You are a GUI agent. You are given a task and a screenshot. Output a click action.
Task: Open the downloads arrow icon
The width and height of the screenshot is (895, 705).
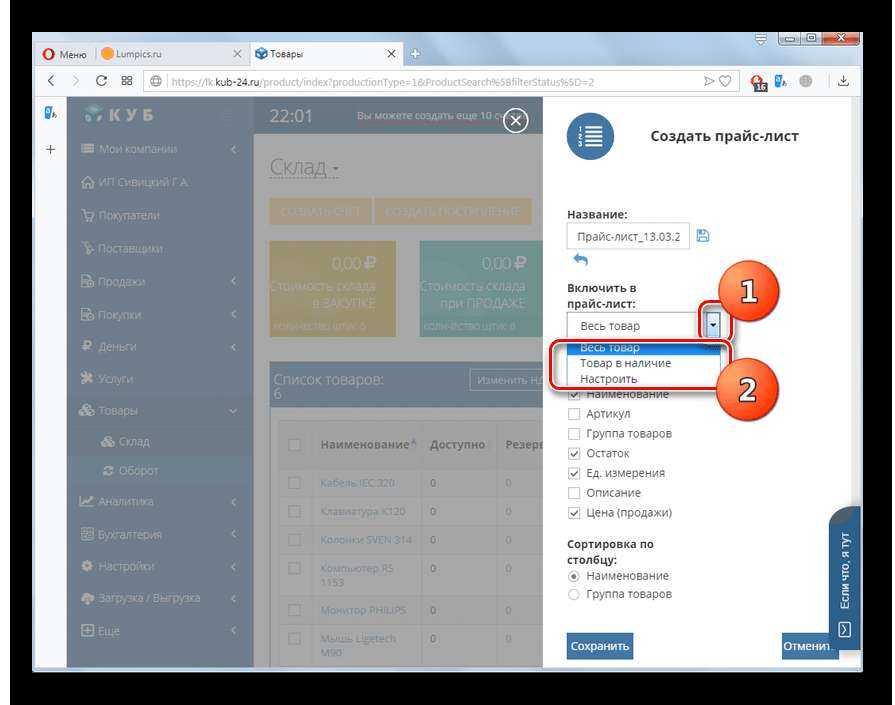pyautogui.click(x=843, y=81)
